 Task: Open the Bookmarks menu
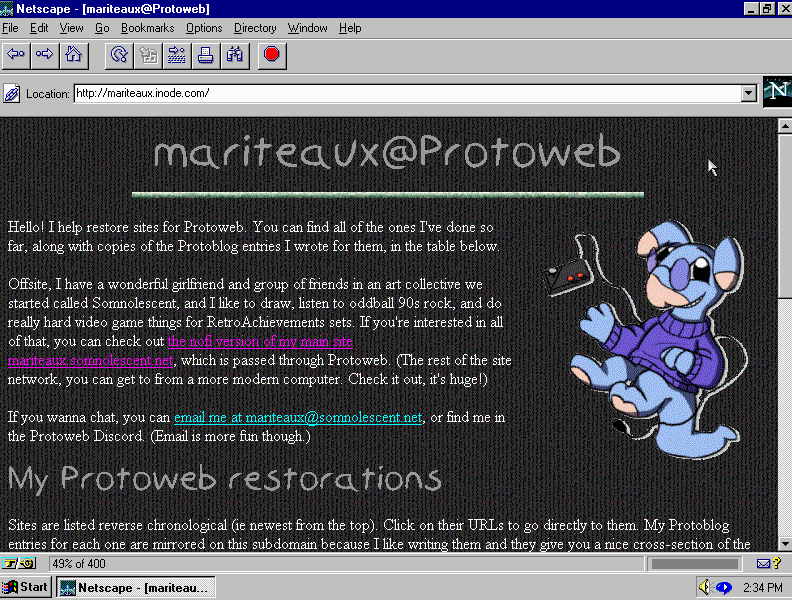(147, 28)
